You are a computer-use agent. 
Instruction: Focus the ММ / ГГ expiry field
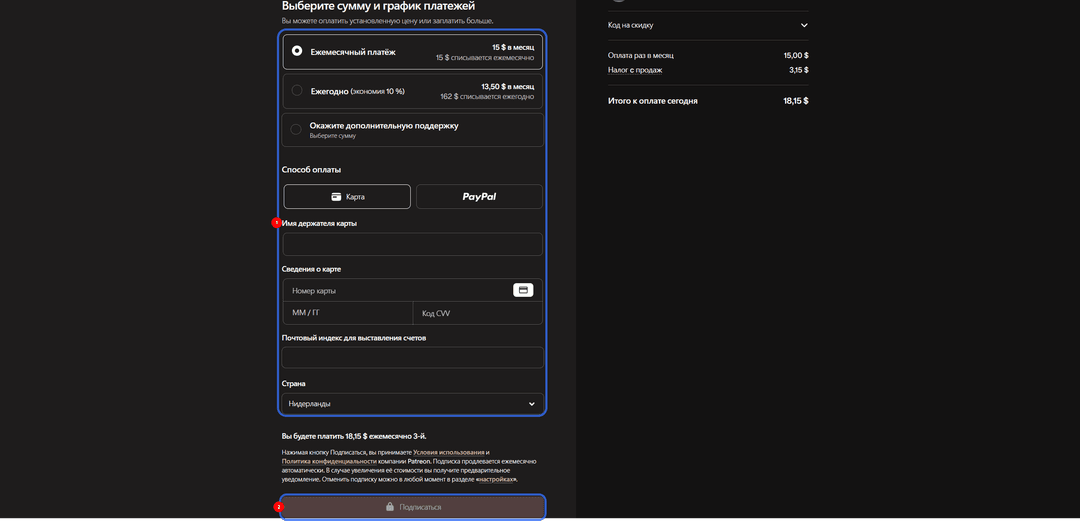(348, 313)
